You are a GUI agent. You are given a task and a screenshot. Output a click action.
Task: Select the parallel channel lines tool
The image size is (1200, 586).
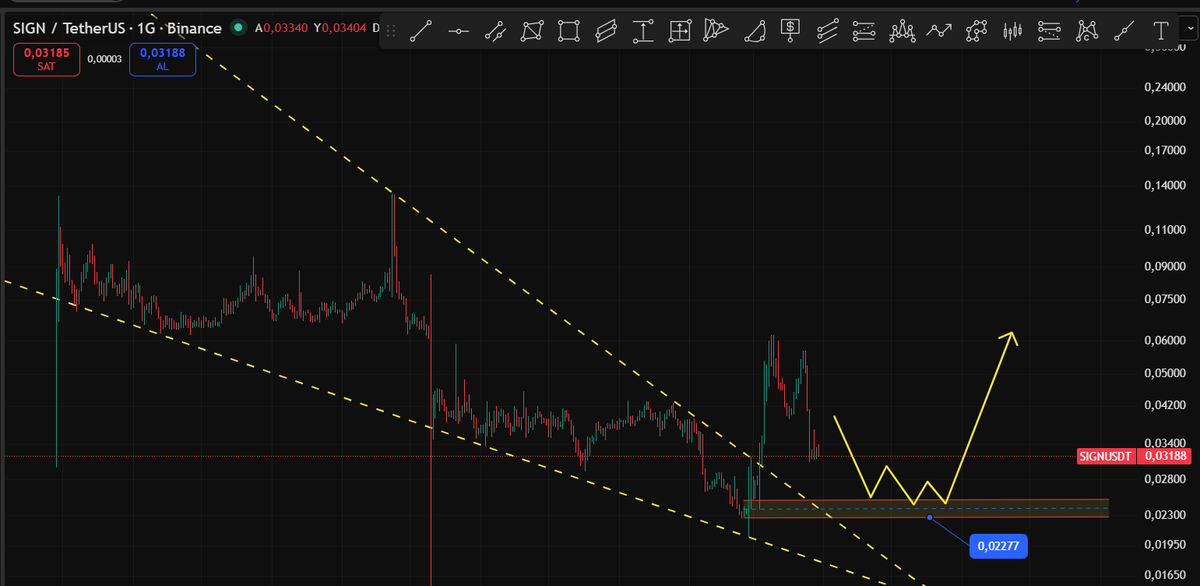click(828, 31)
